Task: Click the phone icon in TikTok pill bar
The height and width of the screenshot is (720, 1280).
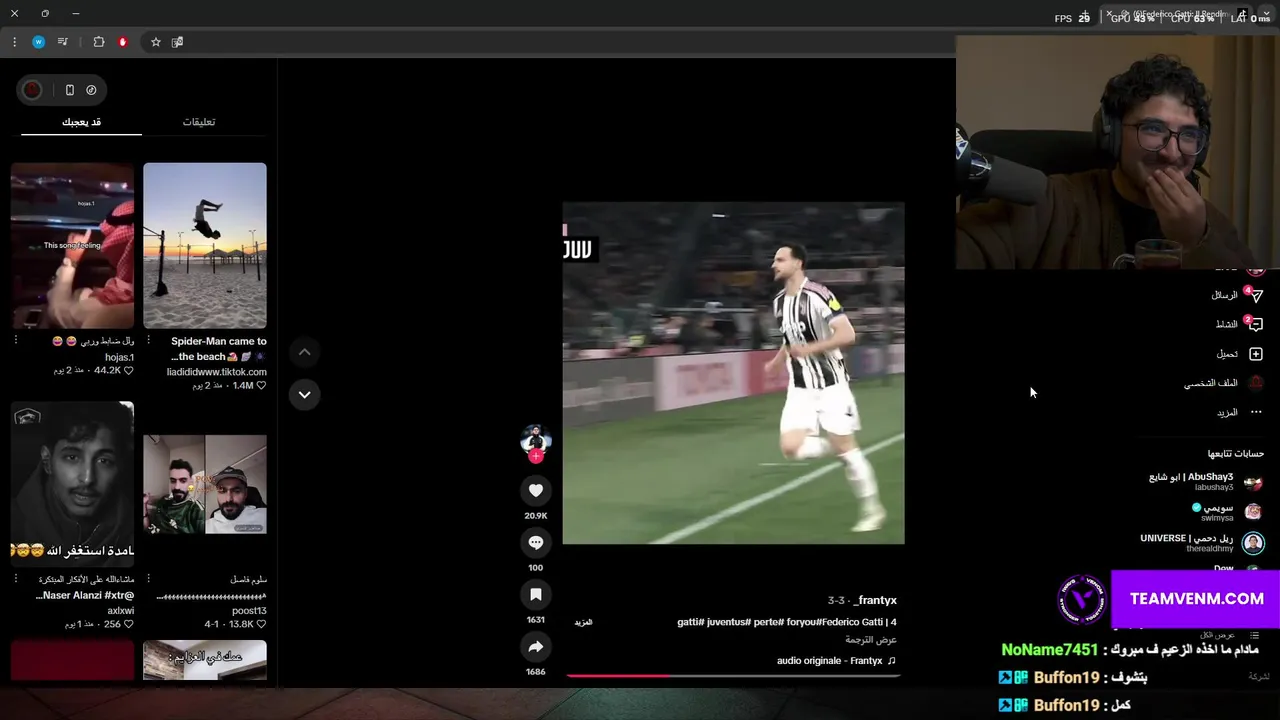Action: coord(69,90)
